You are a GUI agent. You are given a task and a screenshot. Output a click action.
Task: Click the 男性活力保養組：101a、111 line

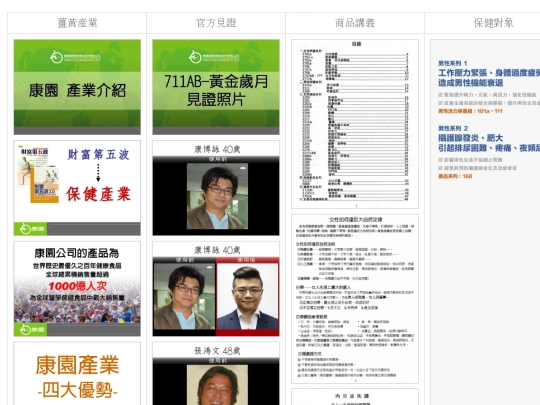coord(470,111)
